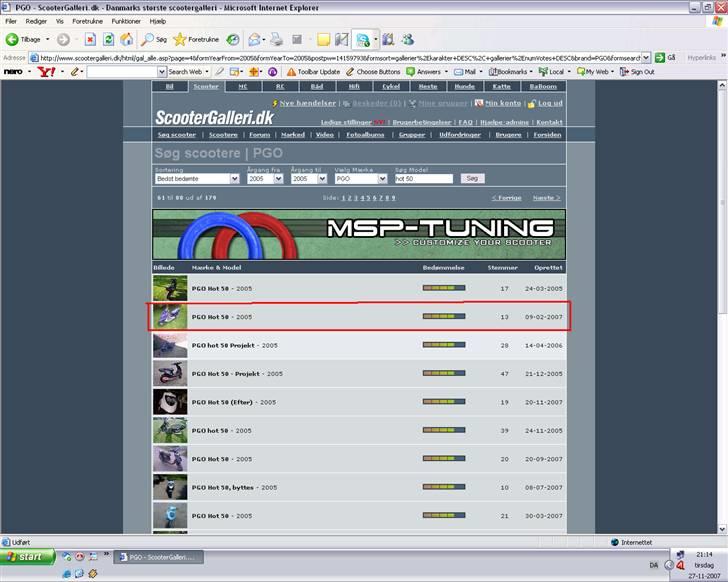Screen dimensions: 728x582
Task: Click the Søg search button
Action: 472,178
